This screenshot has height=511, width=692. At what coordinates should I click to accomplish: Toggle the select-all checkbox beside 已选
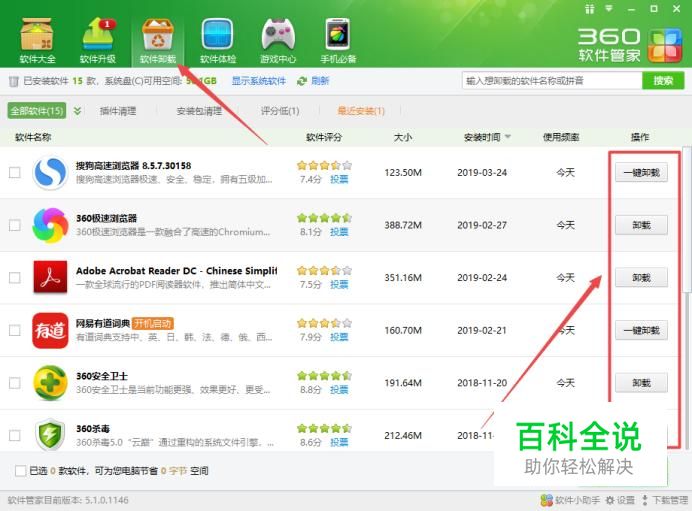point(20,471)
